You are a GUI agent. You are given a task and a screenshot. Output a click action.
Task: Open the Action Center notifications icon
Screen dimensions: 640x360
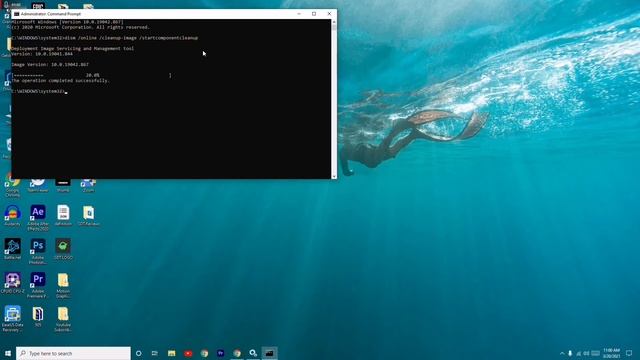(629, 353)
